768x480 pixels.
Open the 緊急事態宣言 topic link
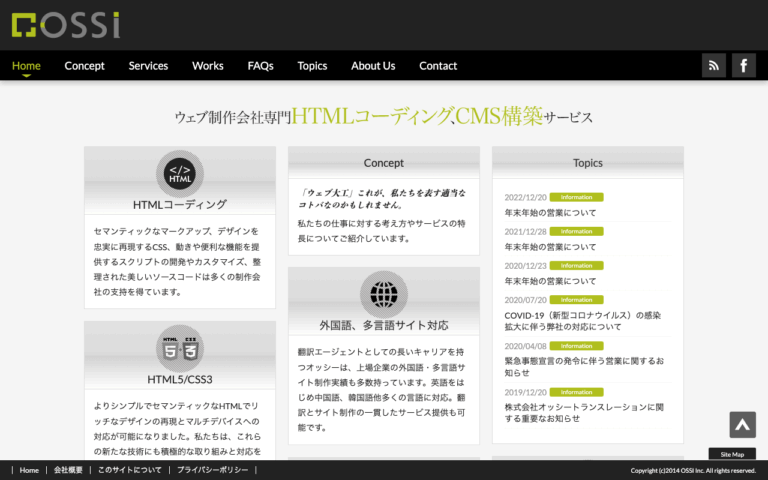(584, 367)
